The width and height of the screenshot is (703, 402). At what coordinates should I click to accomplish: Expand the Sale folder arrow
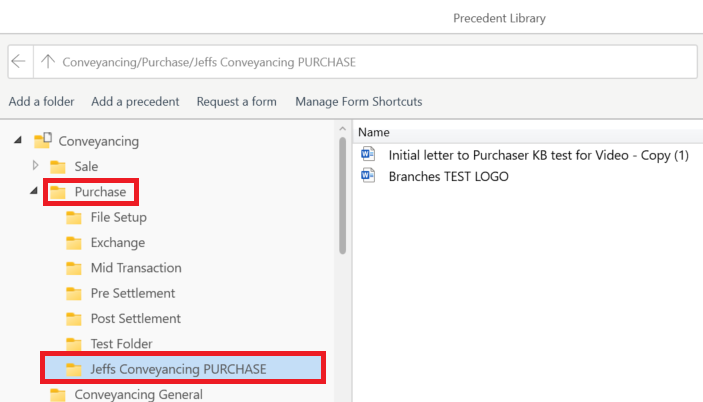coord(36,165)
